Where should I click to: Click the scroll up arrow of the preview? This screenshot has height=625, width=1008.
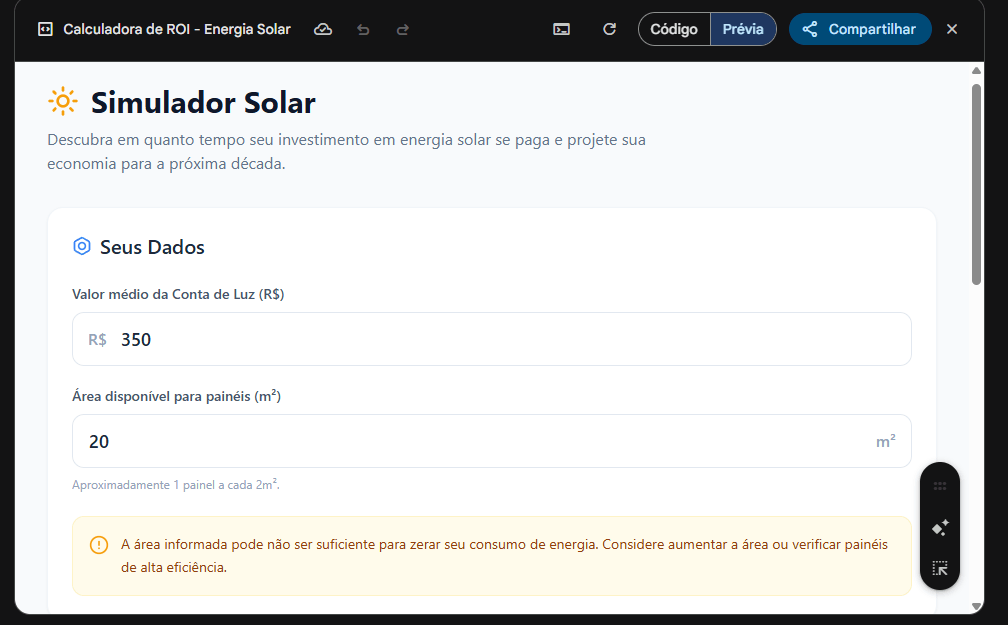pyautogui.click(x=976, y=71)
